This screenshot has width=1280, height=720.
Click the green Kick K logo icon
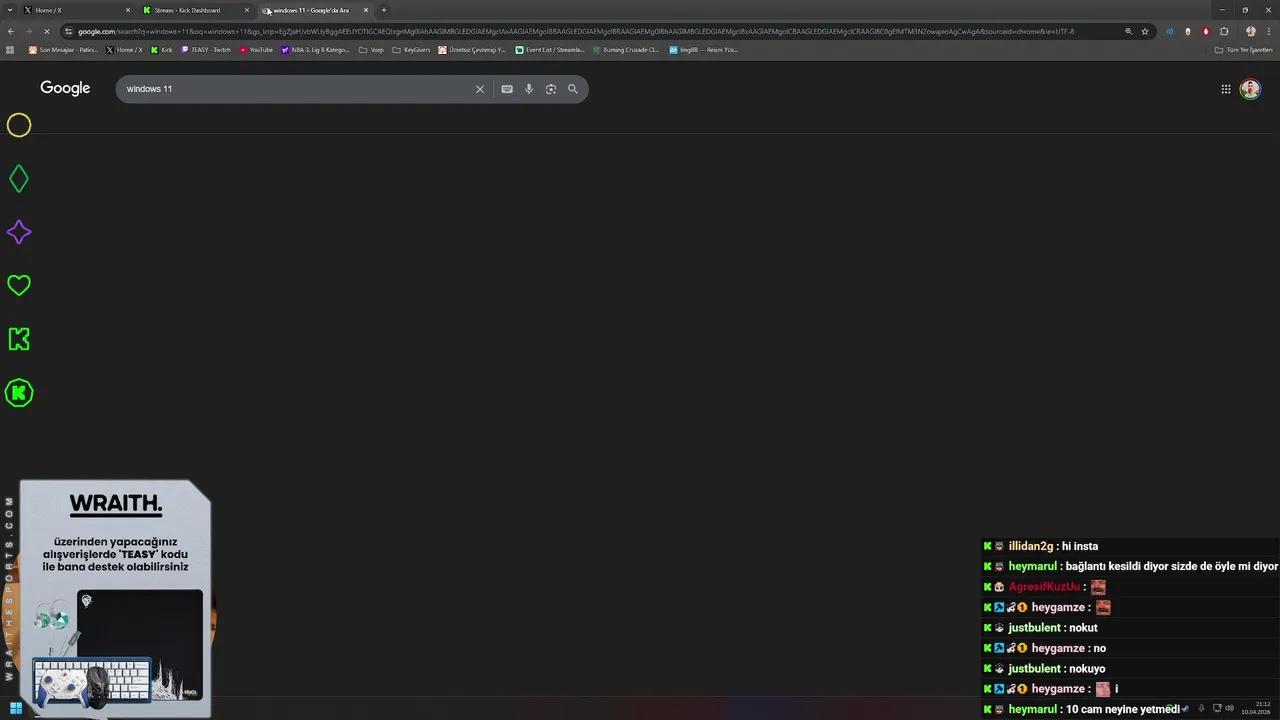pos(19,339)
